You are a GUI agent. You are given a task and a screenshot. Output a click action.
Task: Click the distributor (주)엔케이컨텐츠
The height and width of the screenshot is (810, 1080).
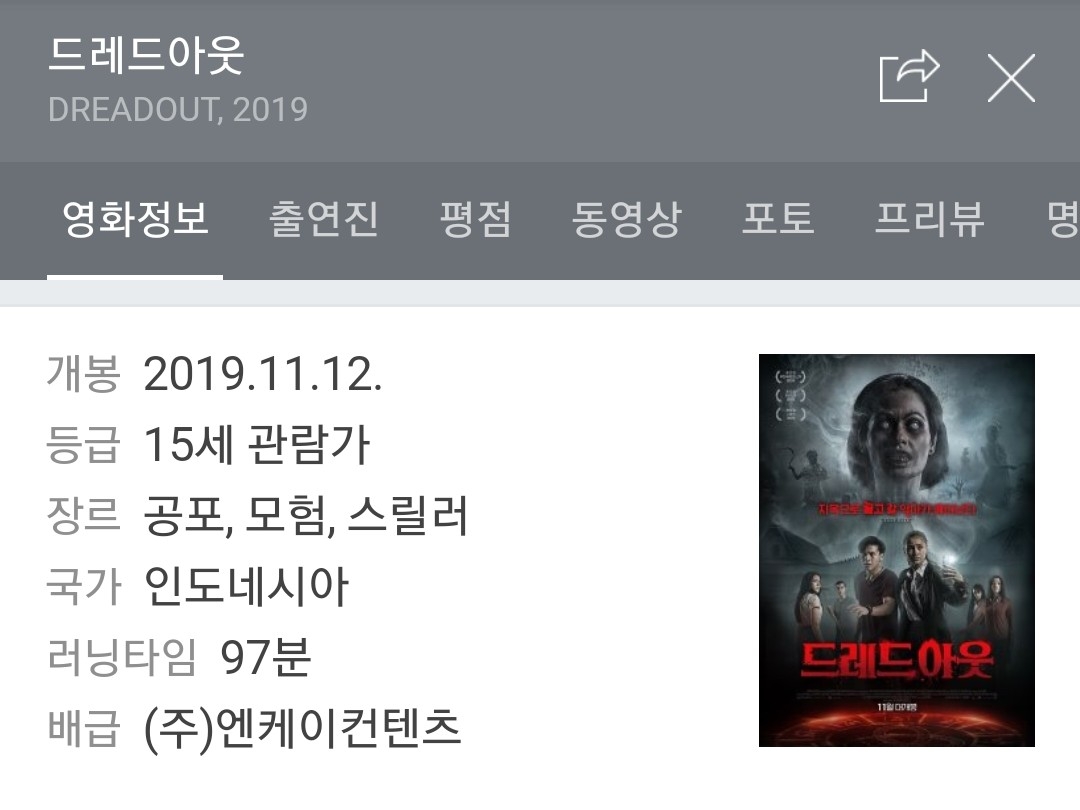tap(302, 727)
